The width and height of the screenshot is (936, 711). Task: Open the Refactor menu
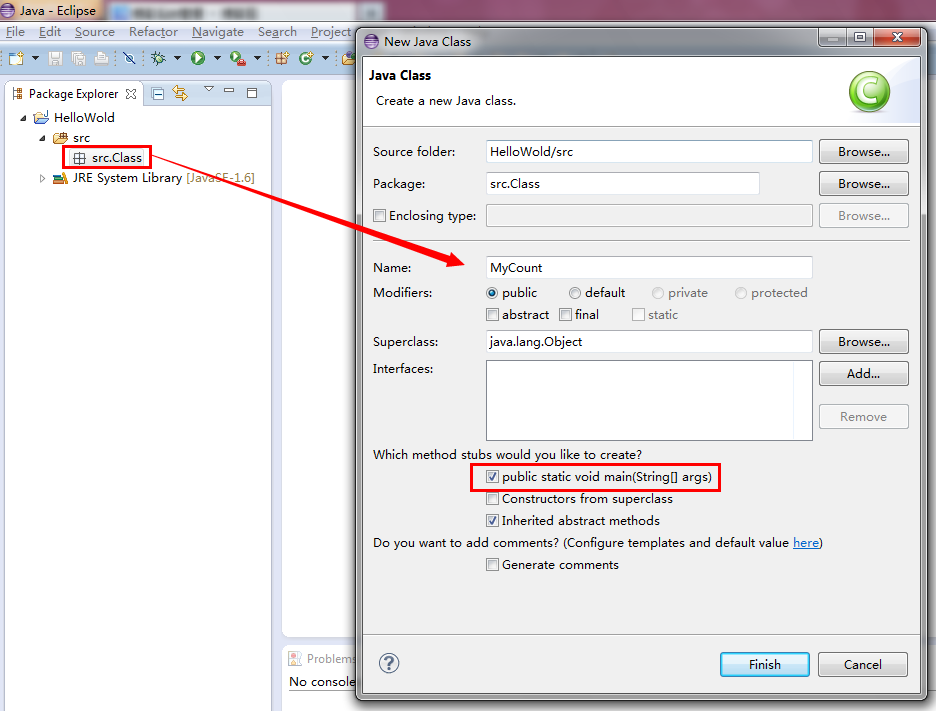point(153,32)
